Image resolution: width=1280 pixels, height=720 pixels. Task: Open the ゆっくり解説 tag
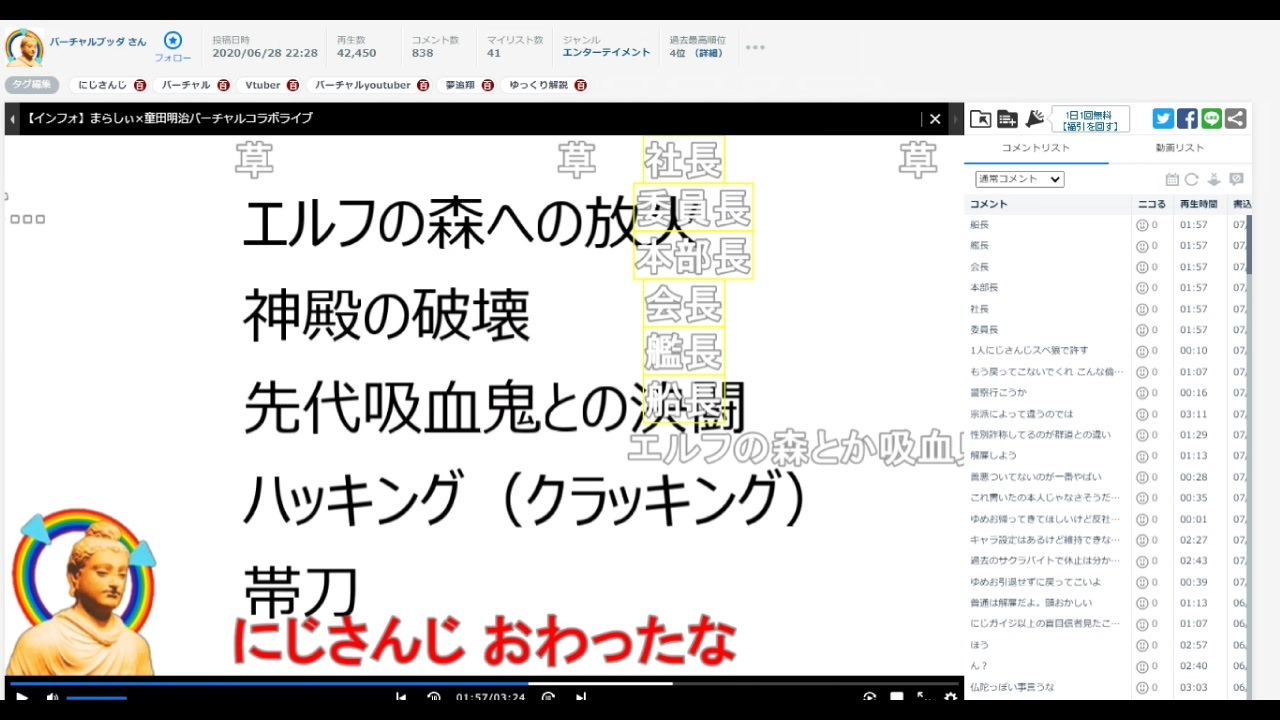coord(538,85)
